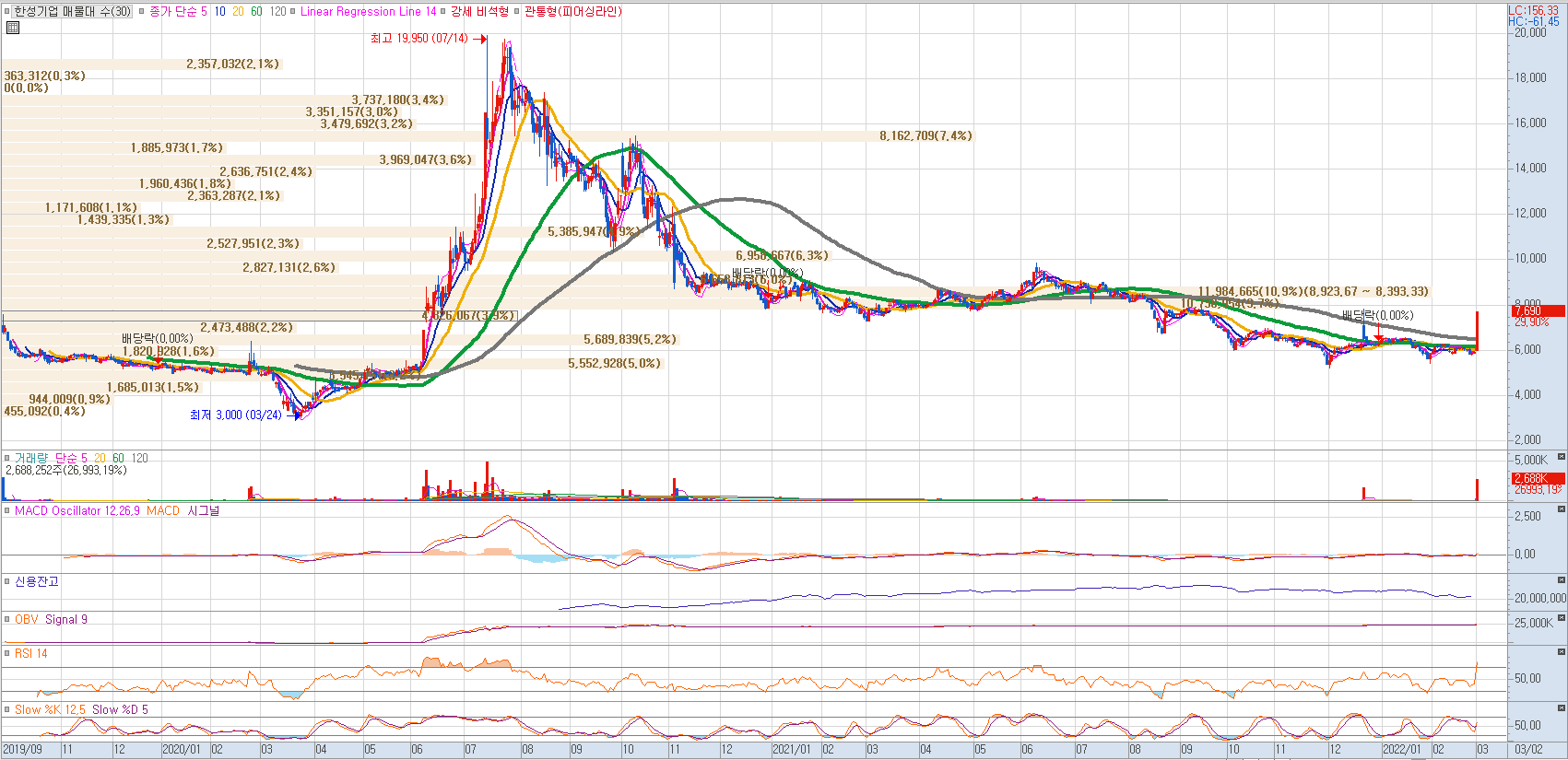Click the 2021/01 date on time axis
Viewport: 1568px width, 760px height.
[792, 750]
